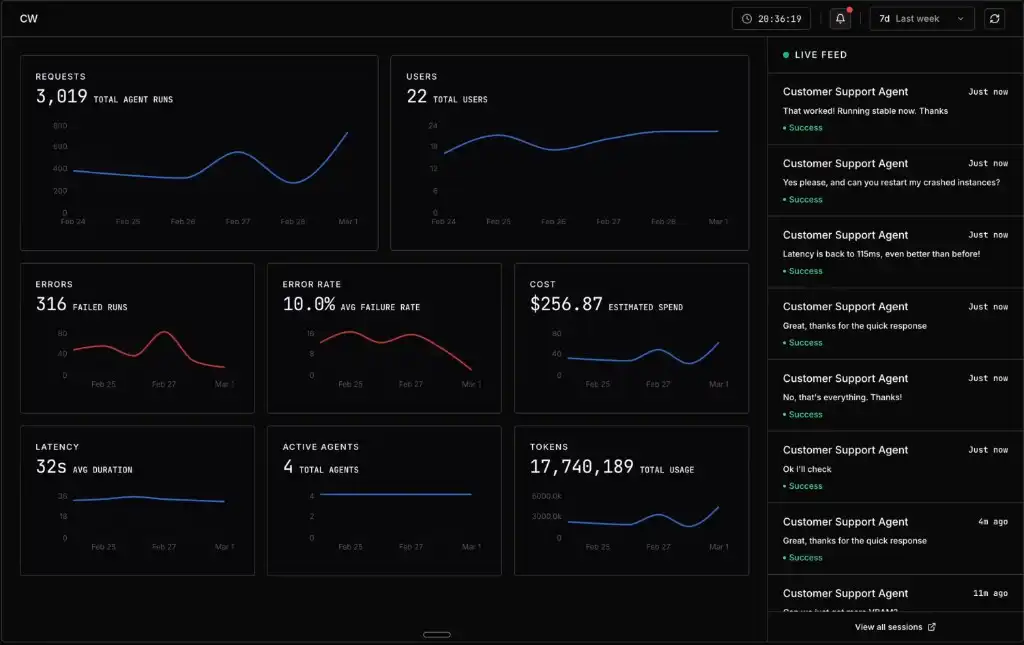Click the notification bell icon
Image resolution: width=1024 pixels, height=645 pixels.
[x=840, y=18]
